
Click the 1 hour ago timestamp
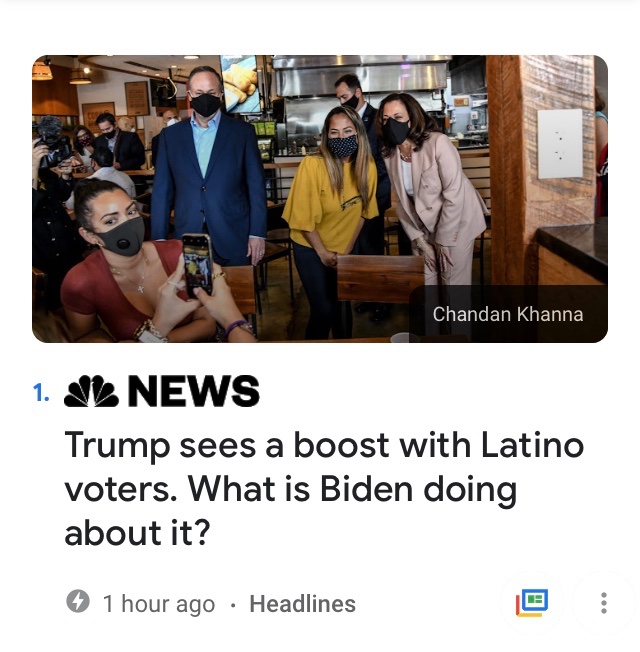click(x=159, y=604)
